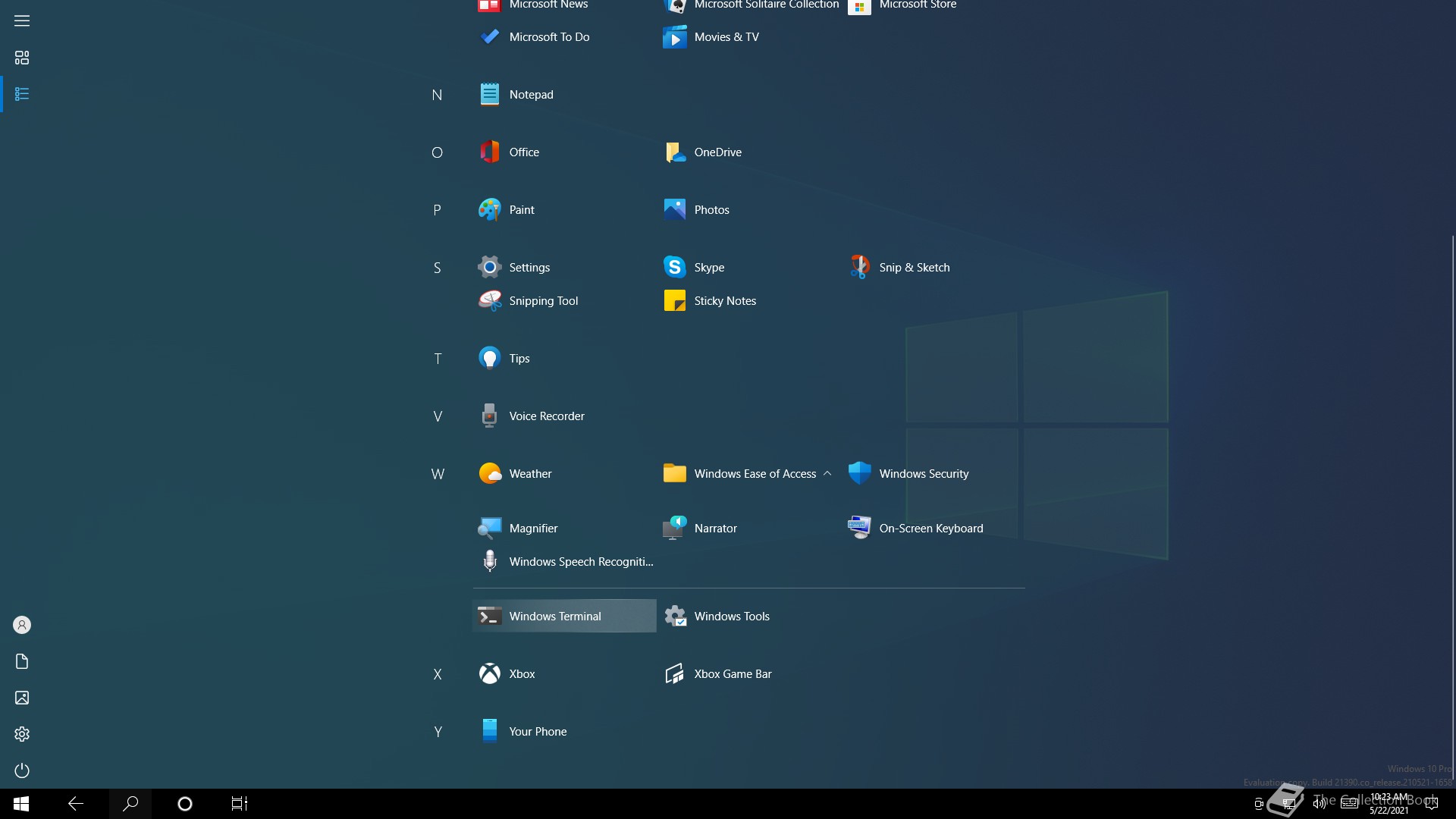Open the user account menu
This screenshot has width=1456, height=819.
coord(22,625)
